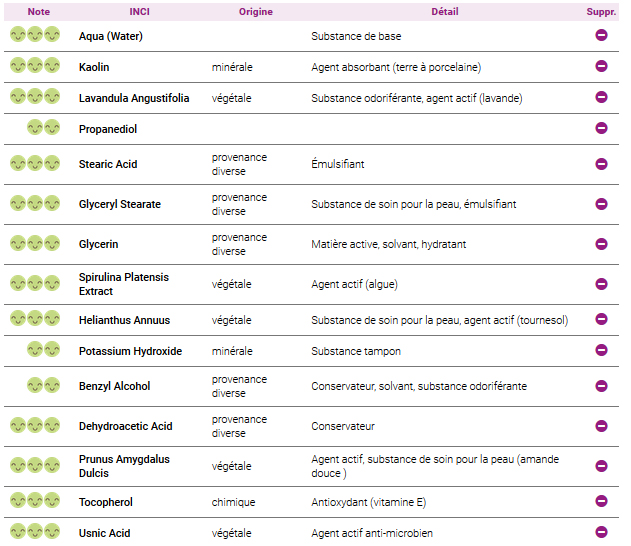The width and height of the screenshot is (631, 546).
Task: Remove the Helianthus Annuus row
Action: (601, 320)
